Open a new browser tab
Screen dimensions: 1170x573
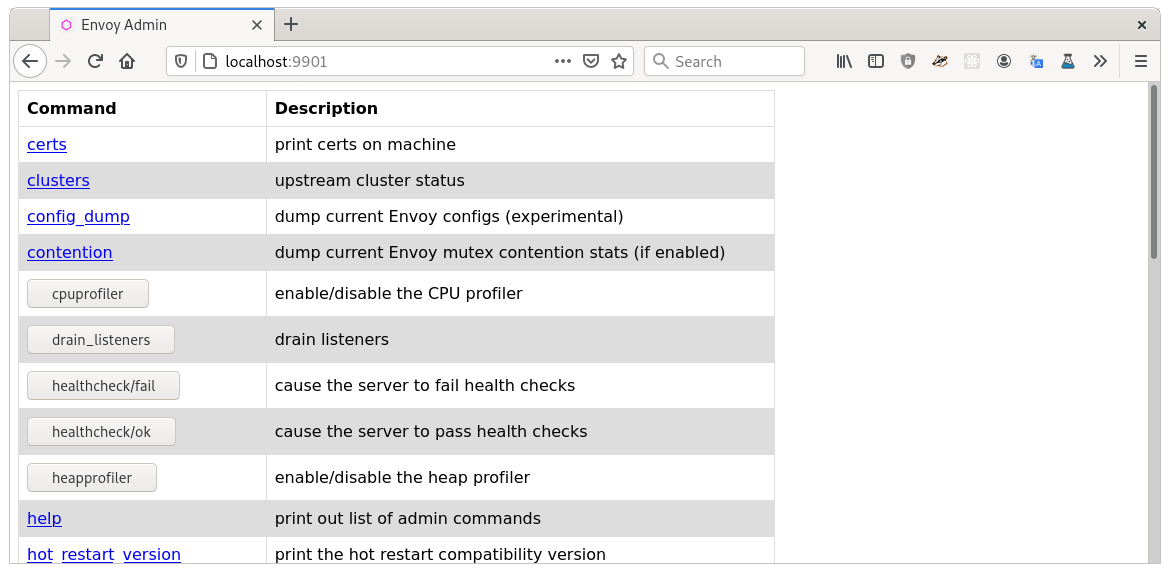[291, 25]
